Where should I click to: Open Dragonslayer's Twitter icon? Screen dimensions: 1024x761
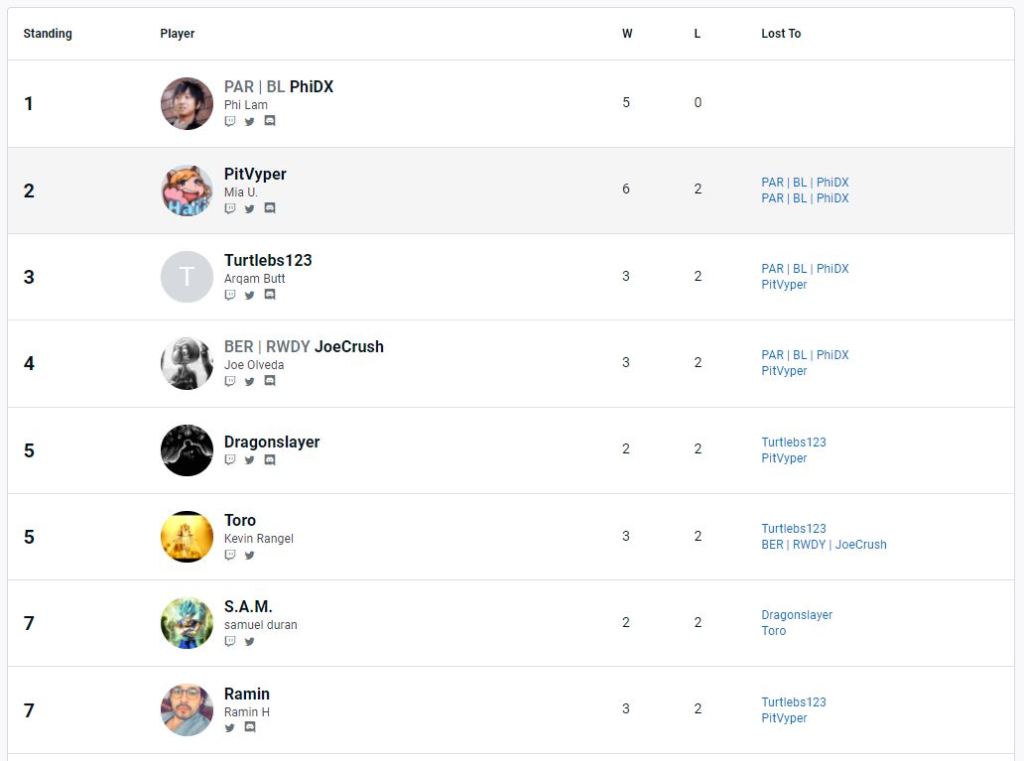tap(250, 461)
